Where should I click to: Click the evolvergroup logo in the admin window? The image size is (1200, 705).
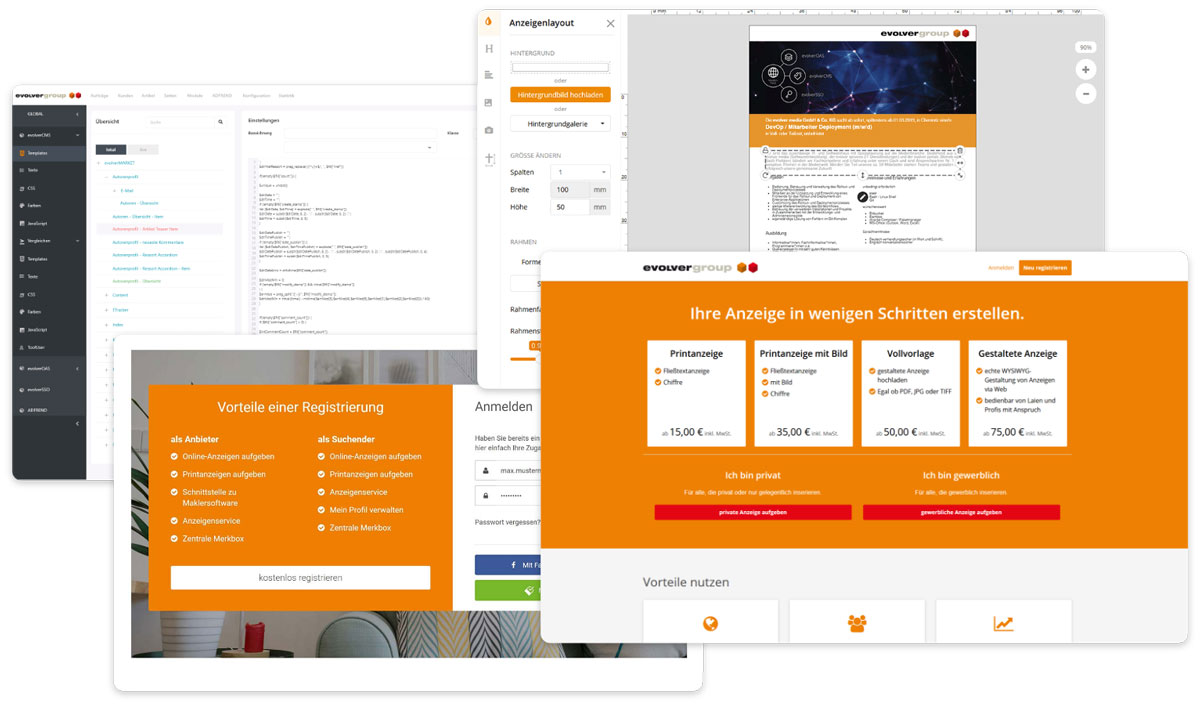(48, 95)
